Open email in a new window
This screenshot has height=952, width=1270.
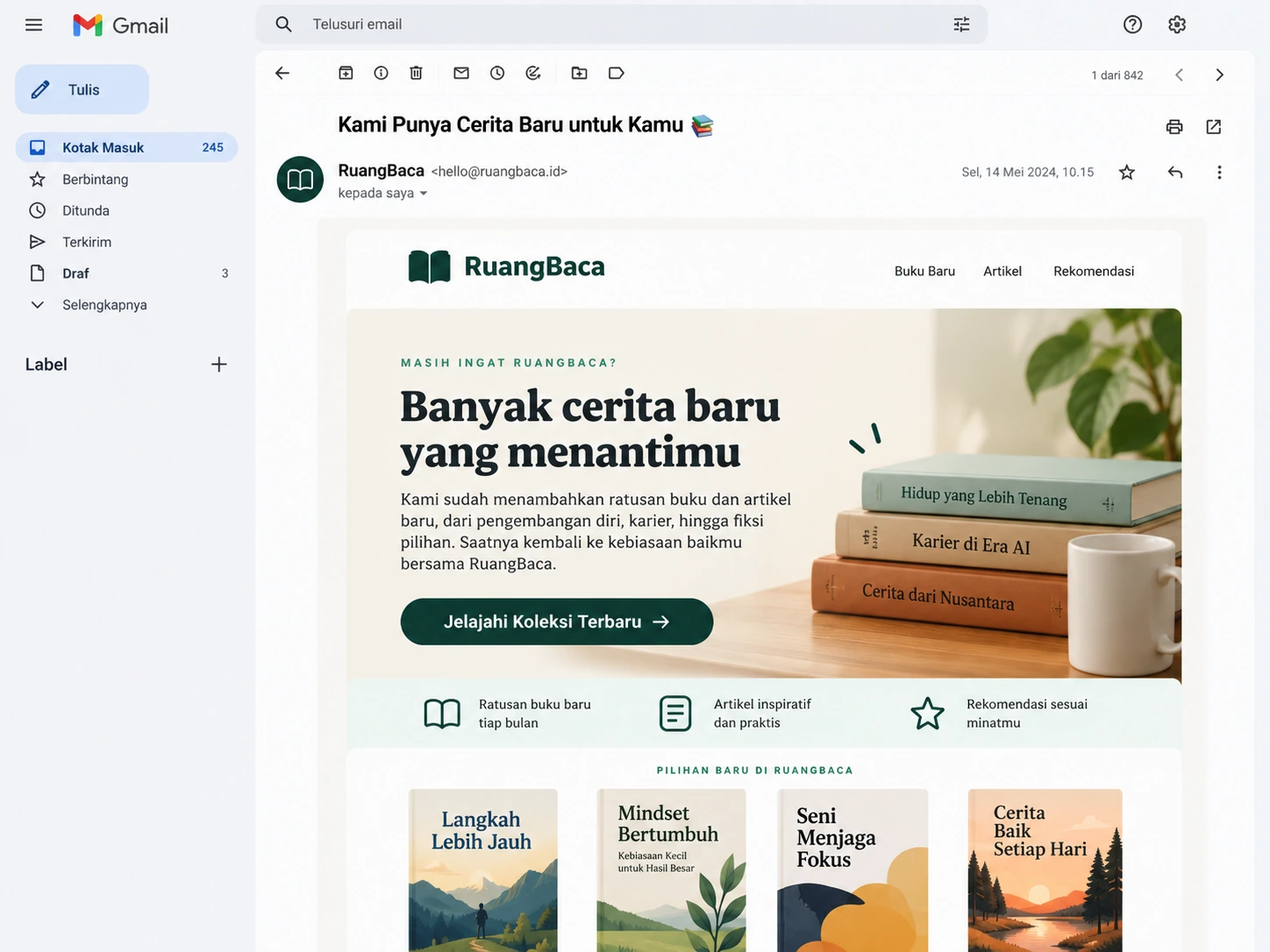(x=1214, y=127)
